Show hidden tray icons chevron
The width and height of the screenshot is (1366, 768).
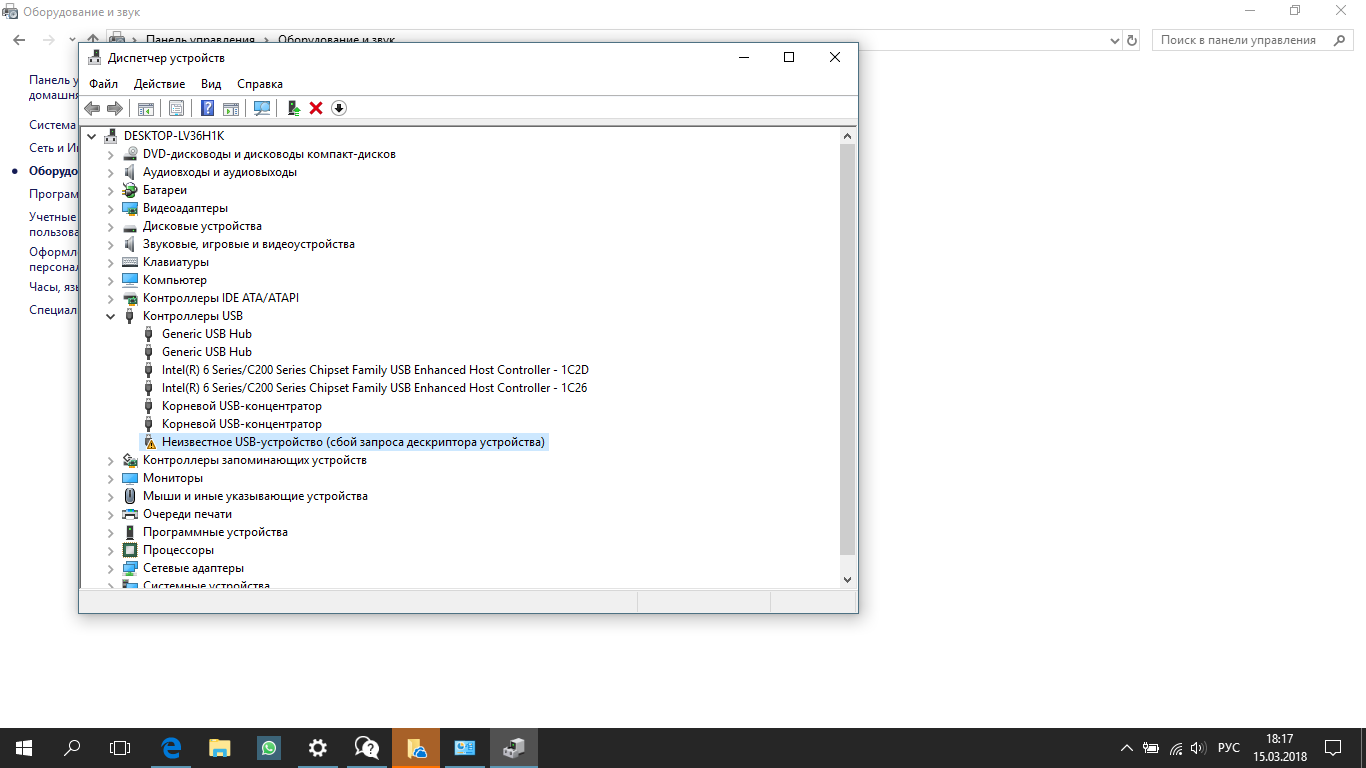click(x=1127, y=748)
